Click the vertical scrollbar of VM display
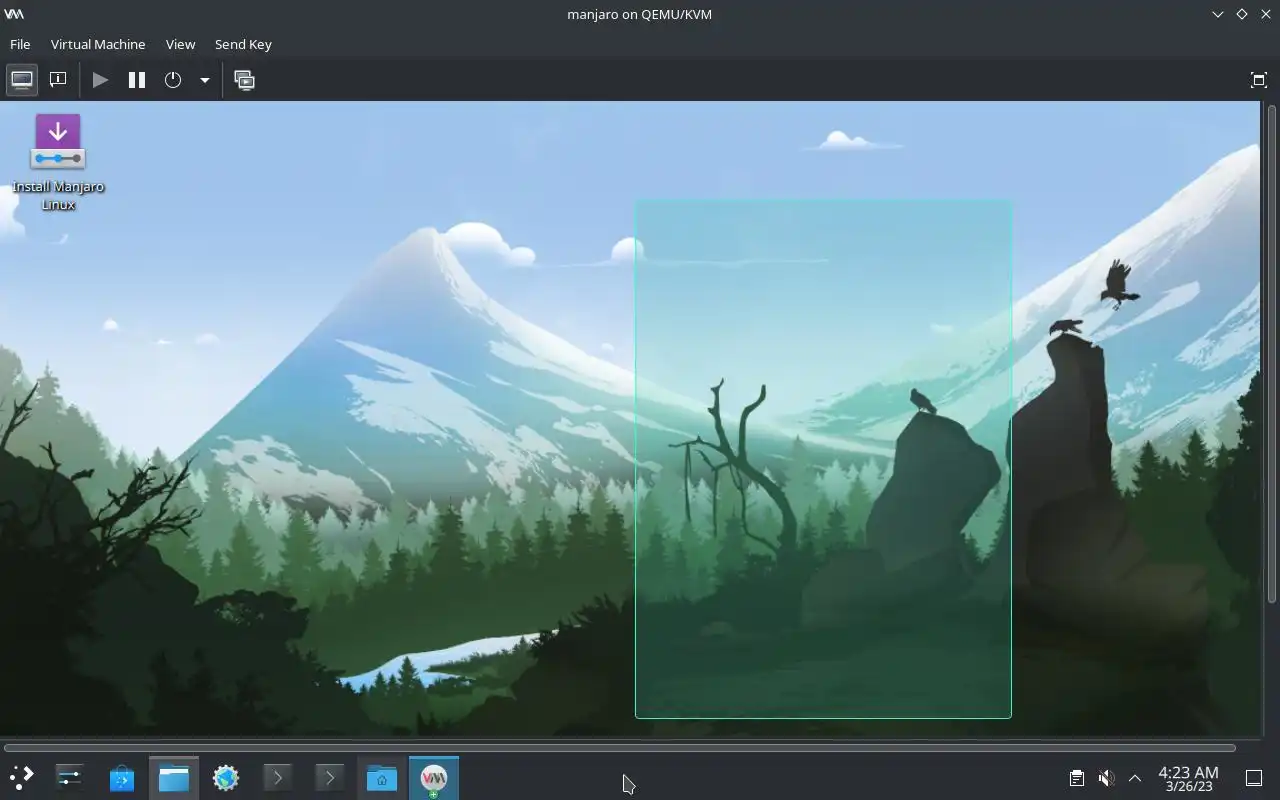 tap(1272, 352)
